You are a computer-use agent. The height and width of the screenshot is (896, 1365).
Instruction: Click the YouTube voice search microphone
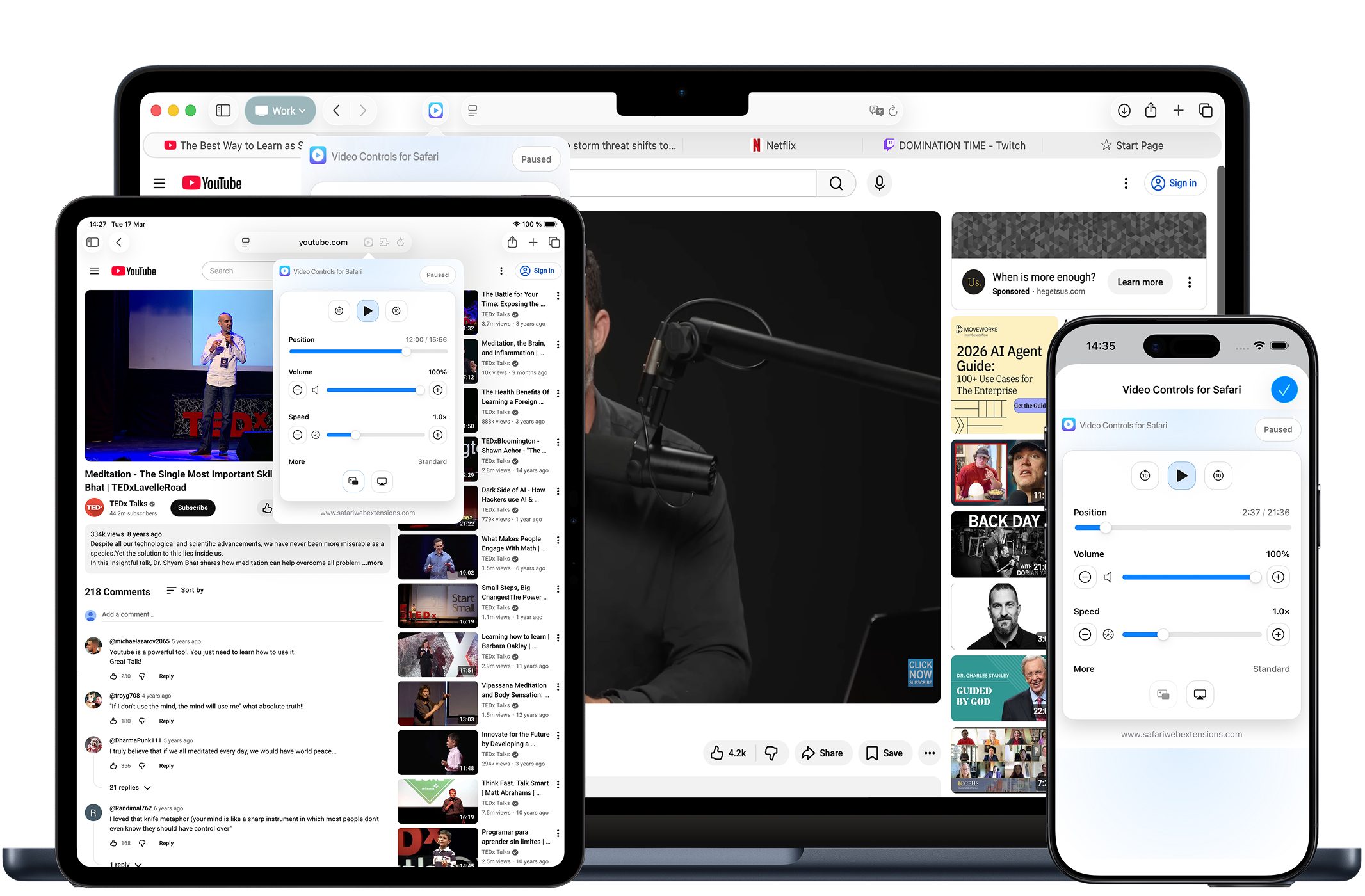[879, 184]
